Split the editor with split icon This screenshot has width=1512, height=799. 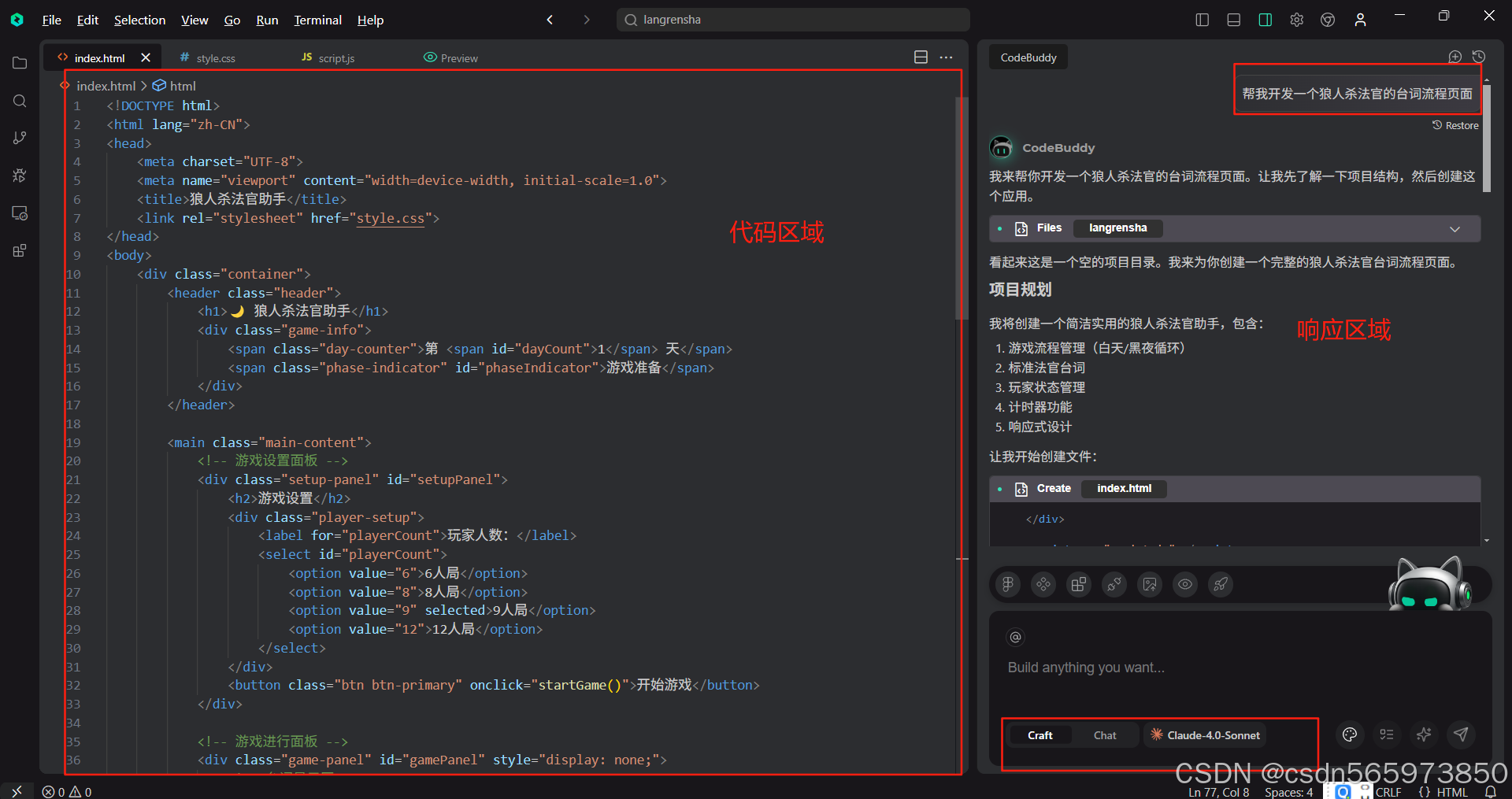(x=921, y=57)
